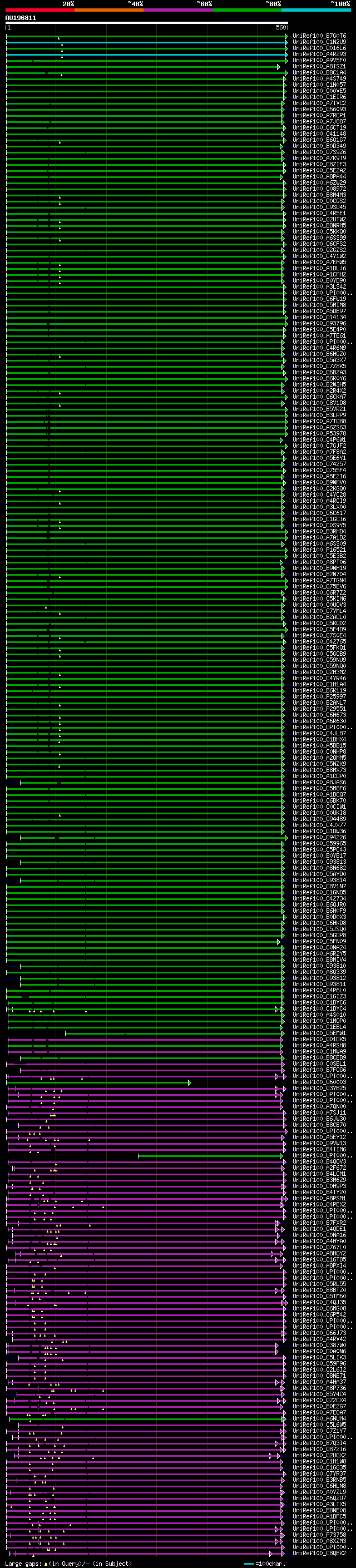Select the UniRef100_A7K9T9 label
Screen dimensions: 356x1568
click(319, 159)
